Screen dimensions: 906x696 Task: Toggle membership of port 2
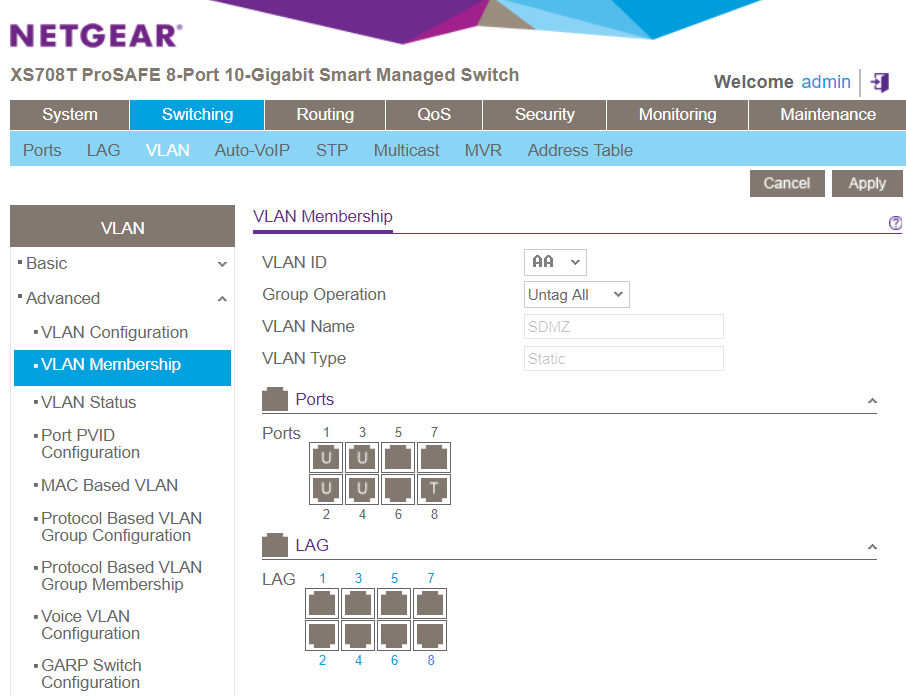pos(326,489)
